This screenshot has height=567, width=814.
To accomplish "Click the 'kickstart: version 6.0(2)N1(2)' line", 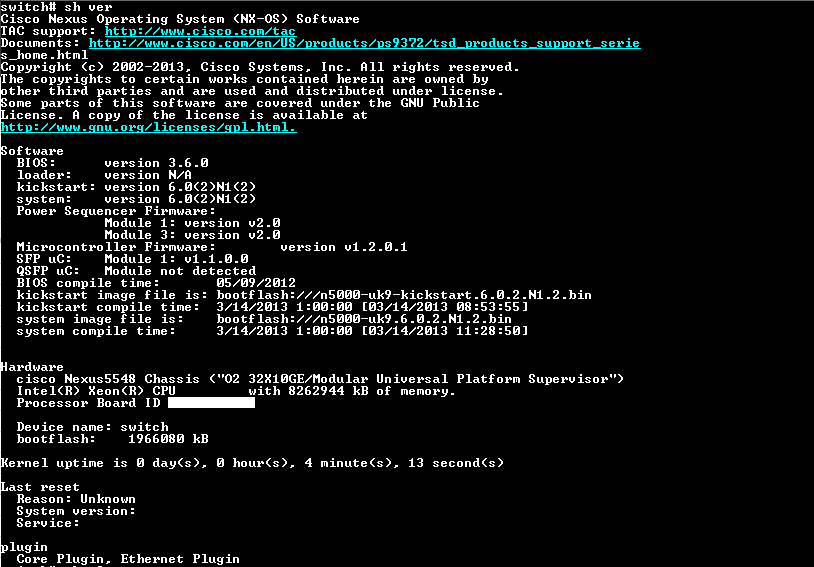I will coord(136,187).
